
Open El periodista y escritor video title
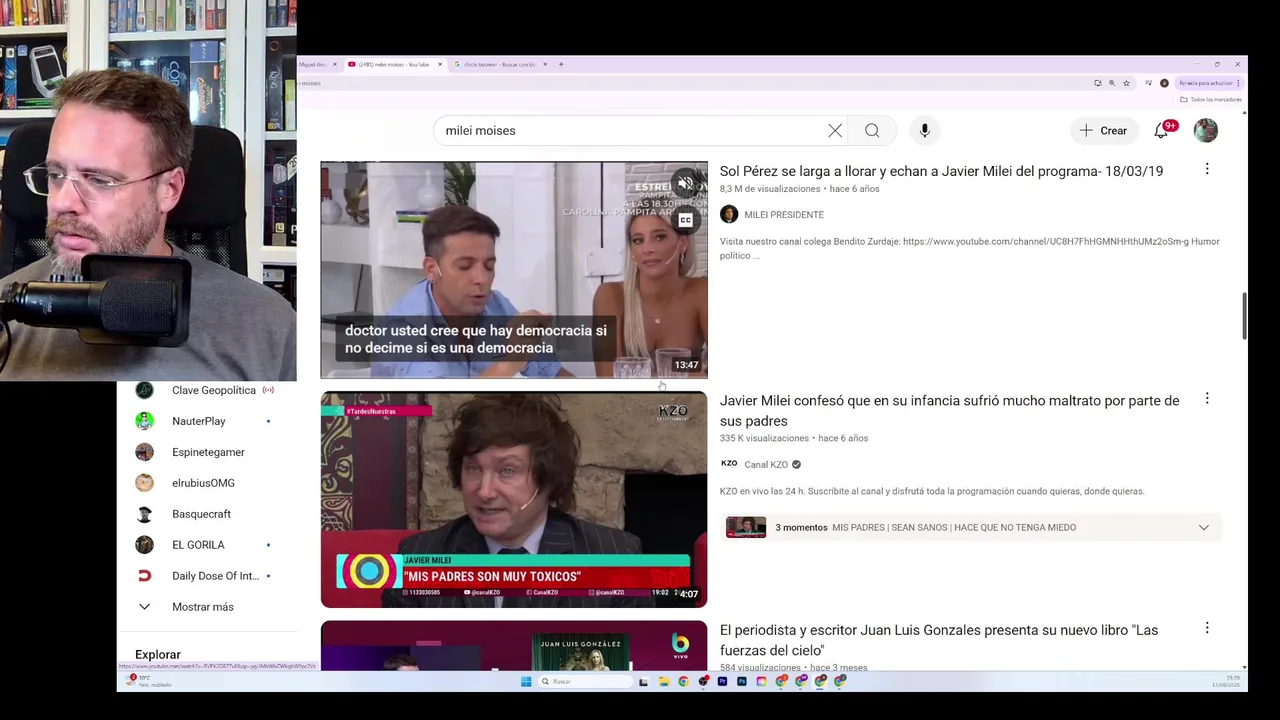click(x=939, y=640)
